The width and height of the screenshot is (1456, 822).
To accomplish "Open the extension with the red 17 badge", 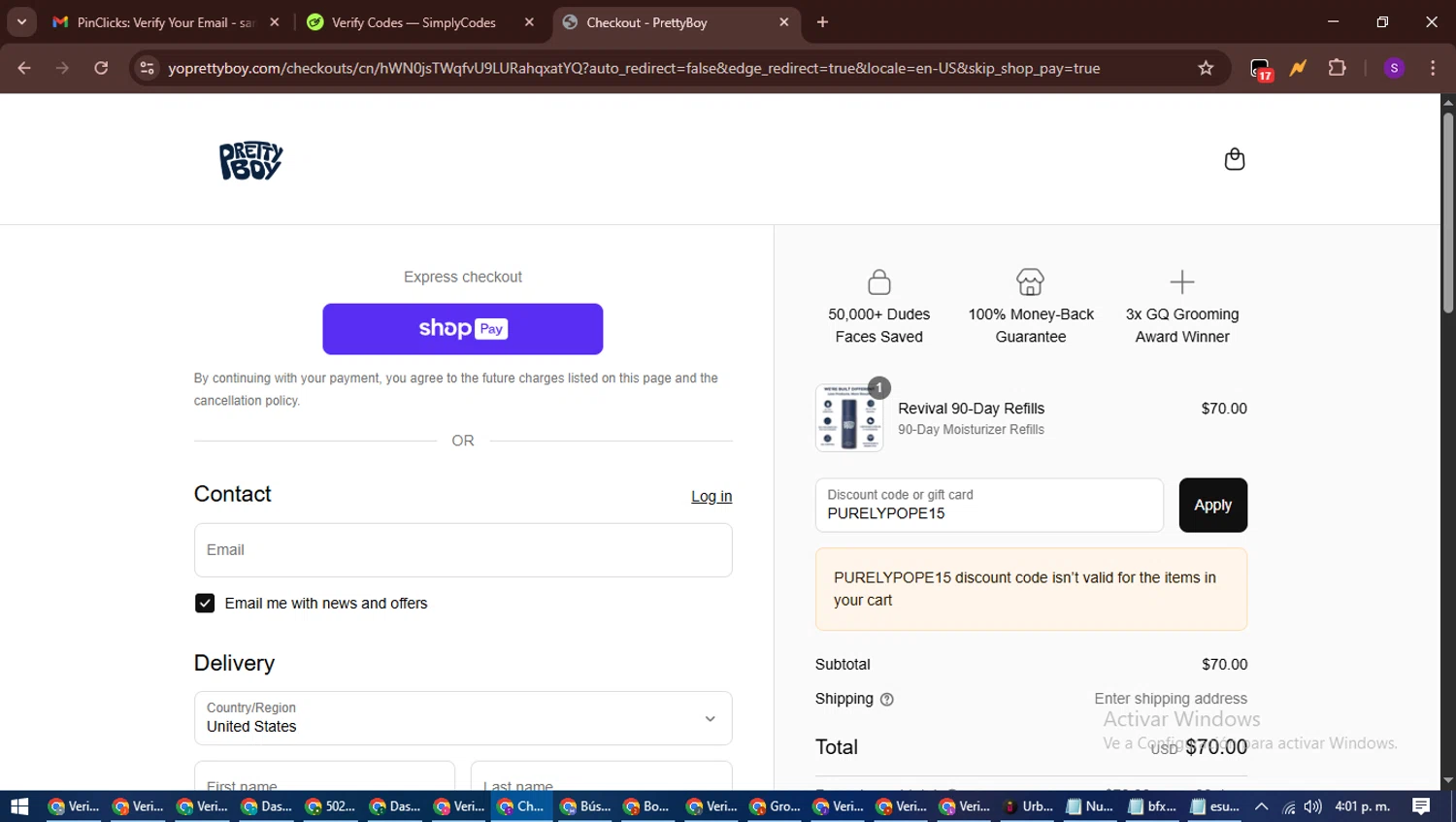I will (1260, 69).
